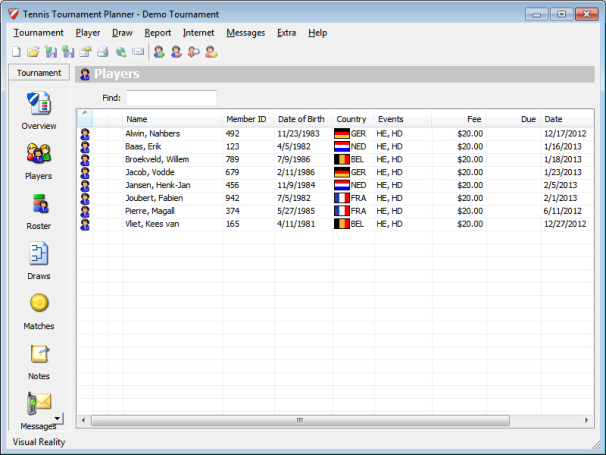The height and width of the screenshot is (455, 606).
Task: Click the player payment coin icon
Action: 211,52
